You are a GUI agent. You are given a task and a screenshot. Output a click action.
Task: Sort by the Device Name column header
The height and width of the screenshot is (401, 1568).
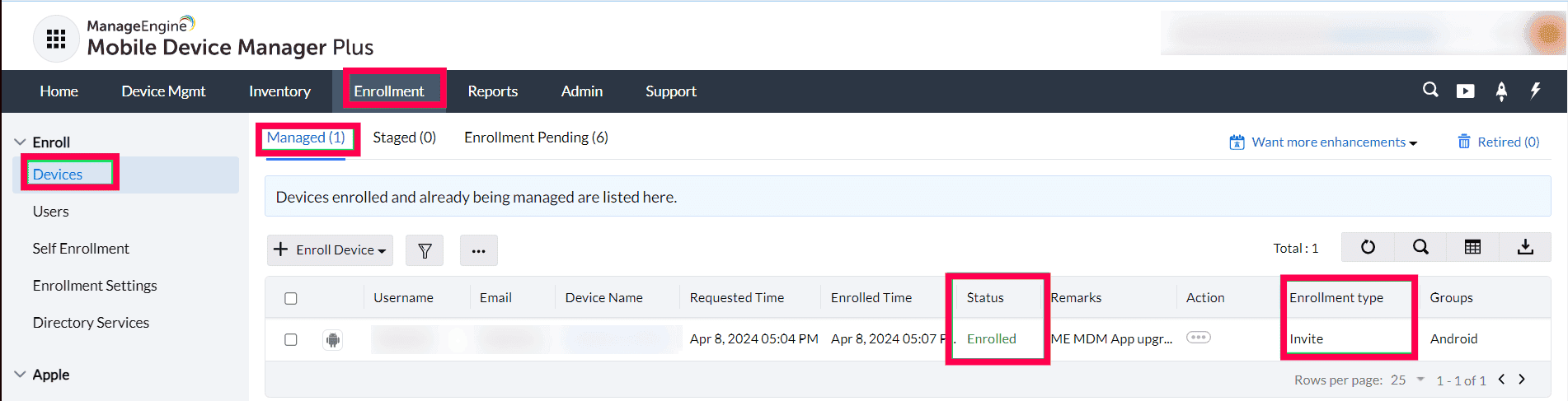click(603, 297)
